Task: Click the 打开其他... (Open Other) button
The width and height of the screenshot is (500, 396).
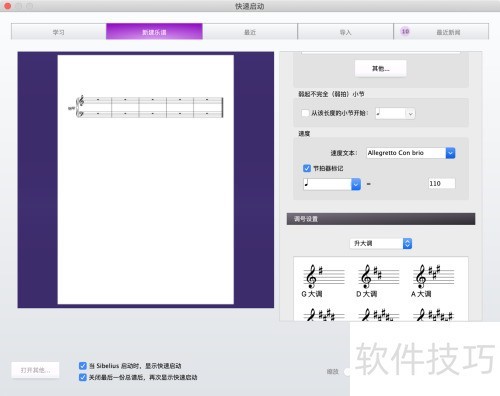Action: click(x=35, y=370)
